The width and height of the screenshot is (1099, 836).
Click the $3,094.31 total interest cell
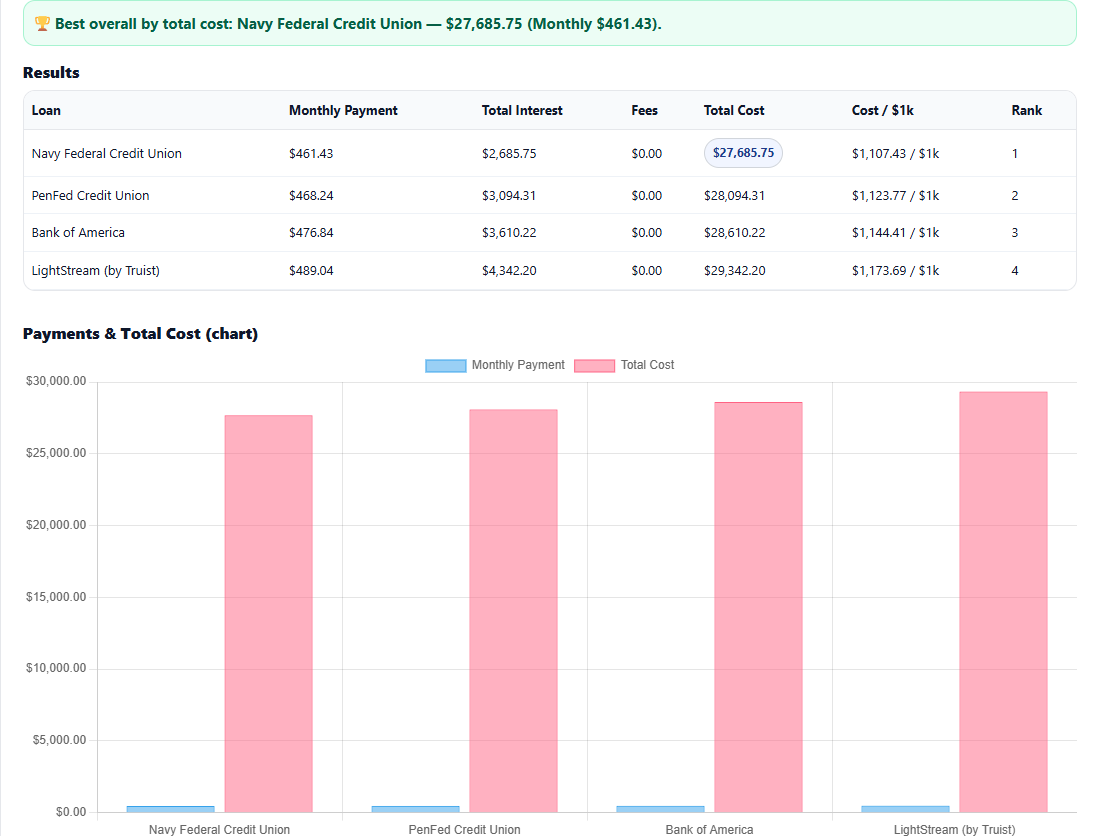[509, 196]
